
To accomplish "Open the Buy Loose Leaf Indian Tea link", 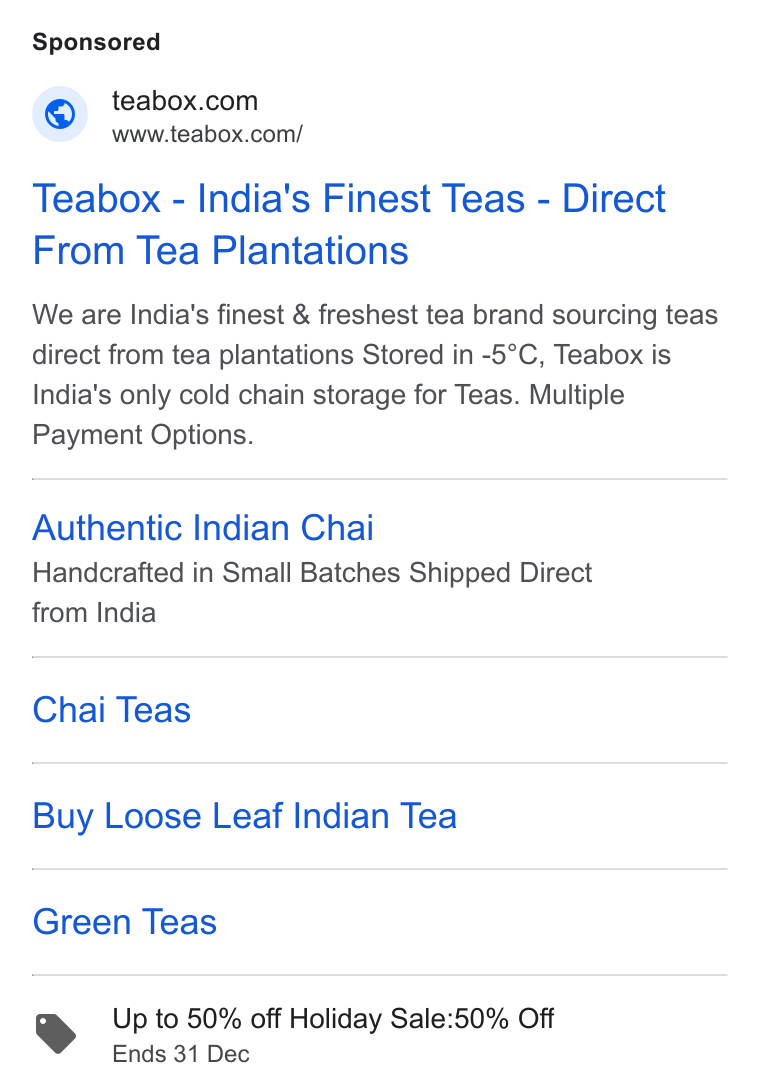I will pyautogui.click(x=245, y=816).
